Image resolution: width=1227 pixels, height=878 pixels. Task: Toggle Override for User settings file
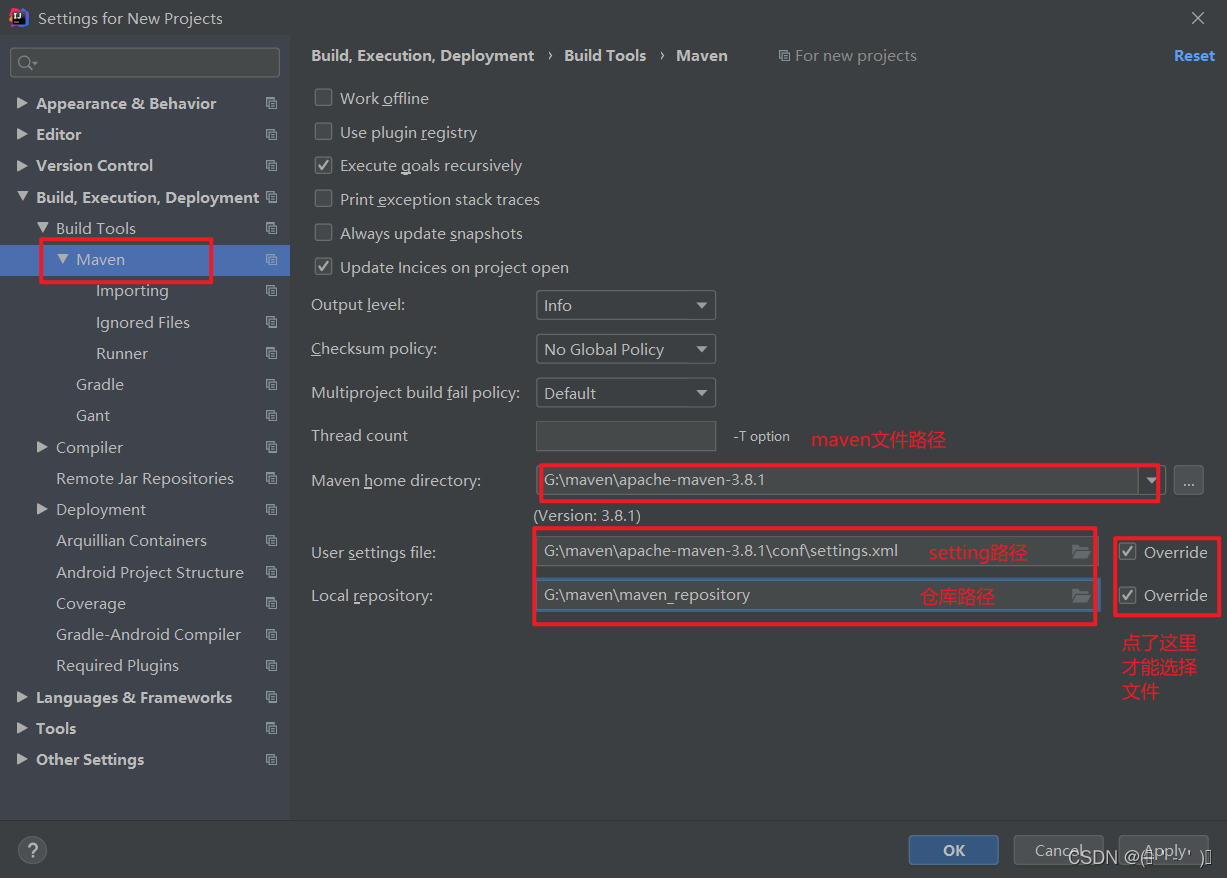click(1128, 552)
